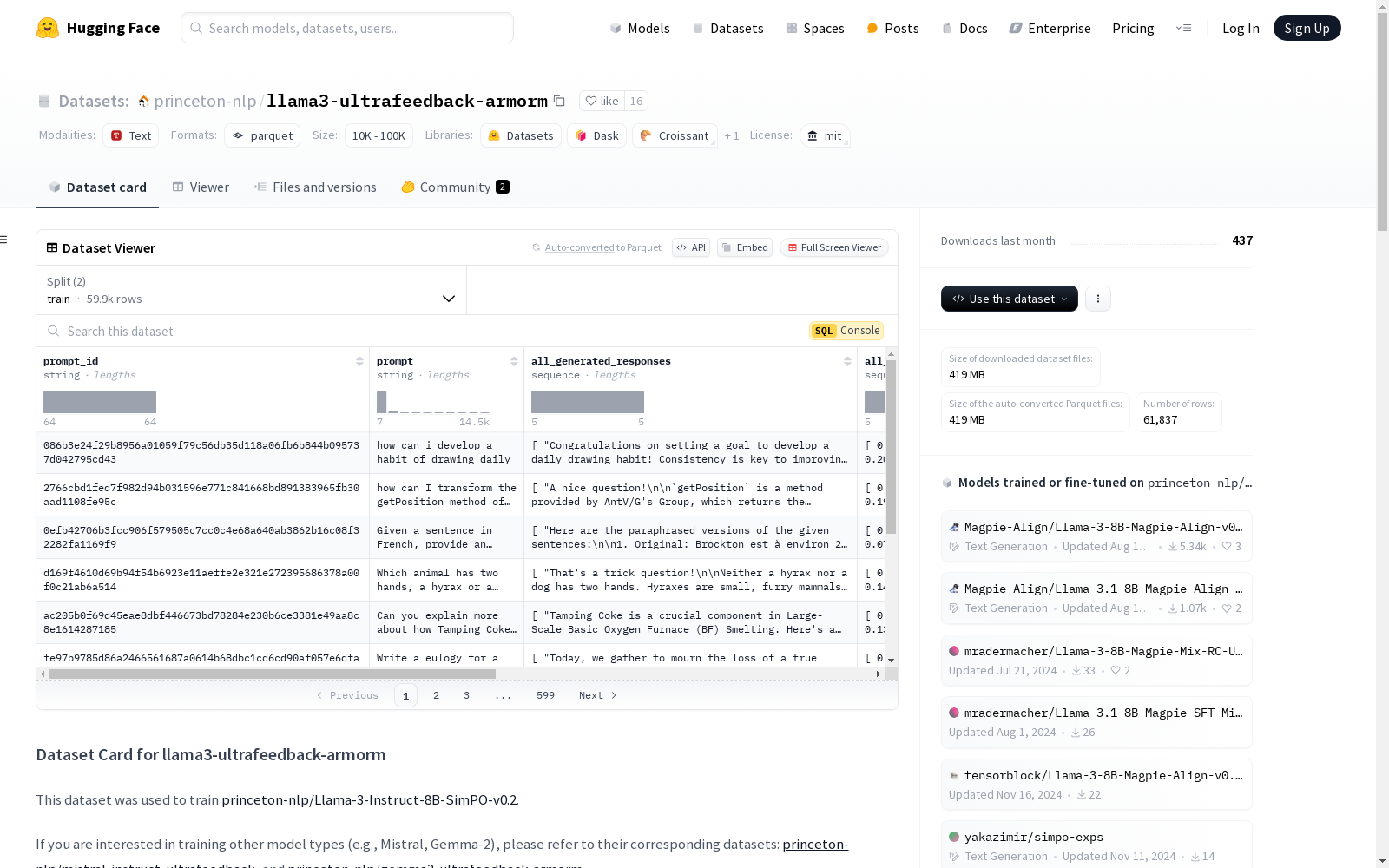Open the Viewer tab
Screen dimensions: 1389x868
click(x=201, y=187)
